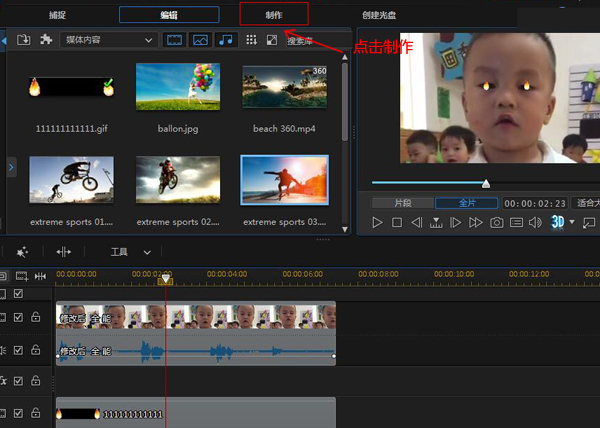Click the preview playback slider handle

[x=486, y=184]
